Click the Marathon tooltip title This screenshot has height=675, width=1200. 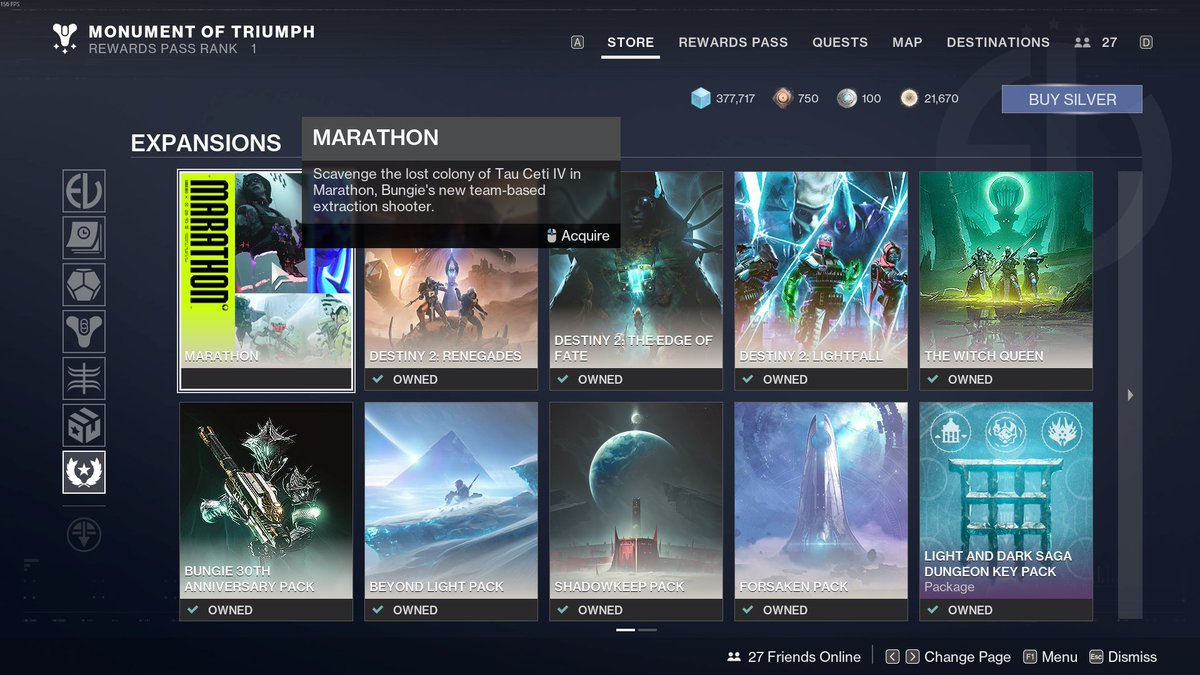click(x=375, y=138)
